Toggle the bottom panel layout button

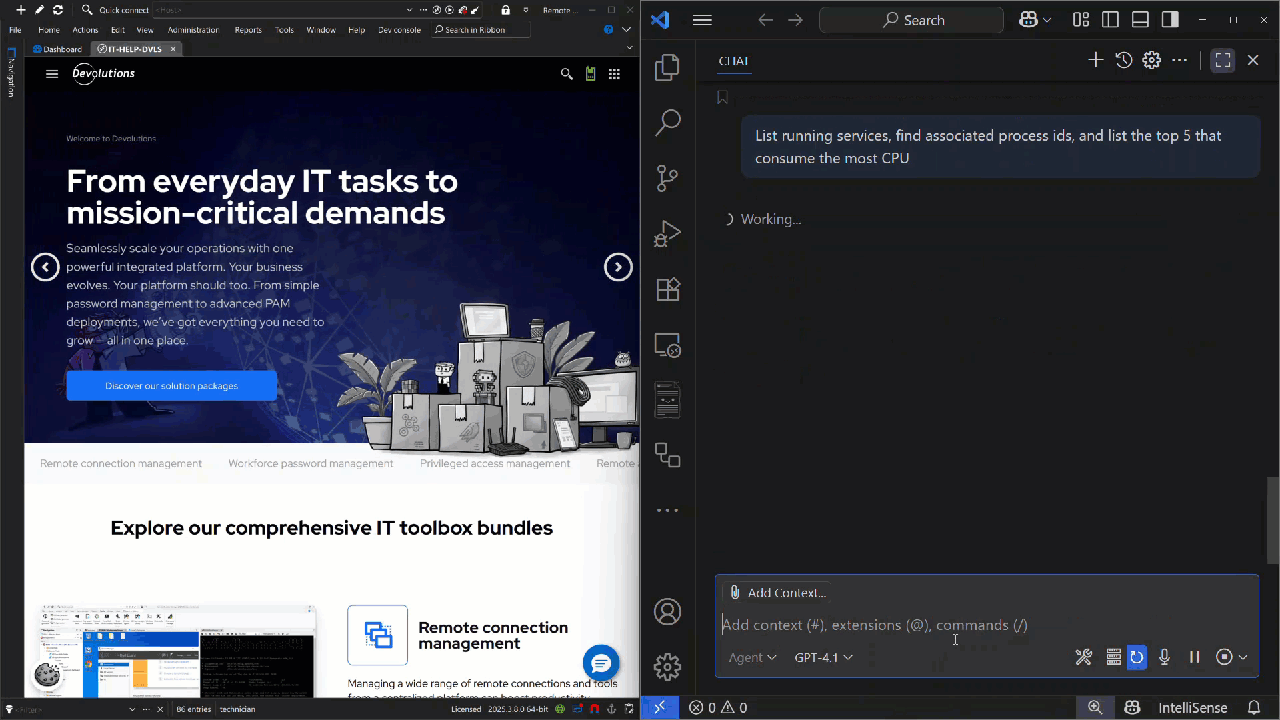coord(1140,20)
